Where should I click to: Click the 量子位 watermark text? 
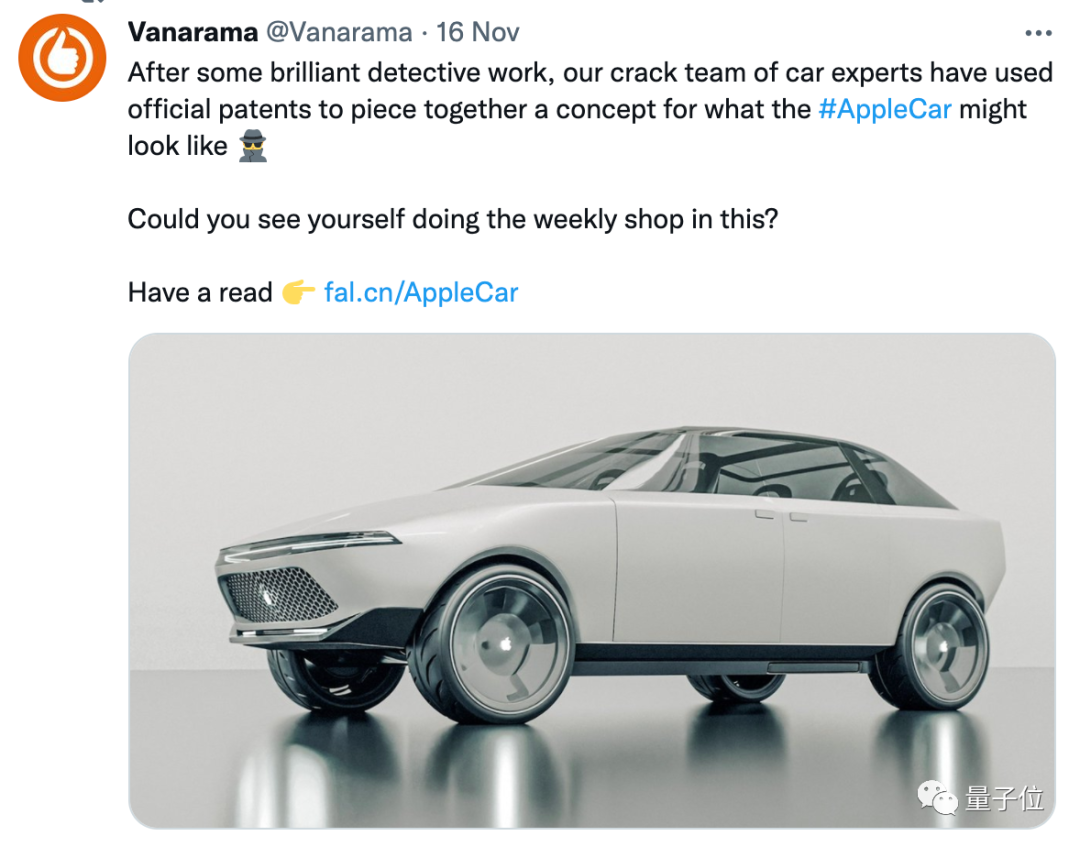coord(1004,798)
